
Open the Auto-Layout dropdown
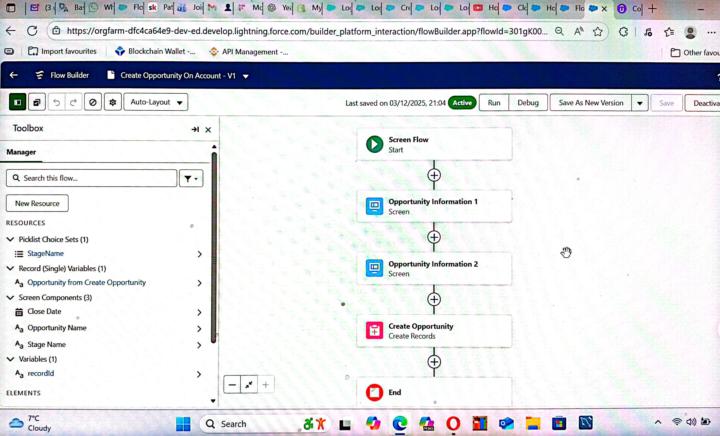pos(156,102)
